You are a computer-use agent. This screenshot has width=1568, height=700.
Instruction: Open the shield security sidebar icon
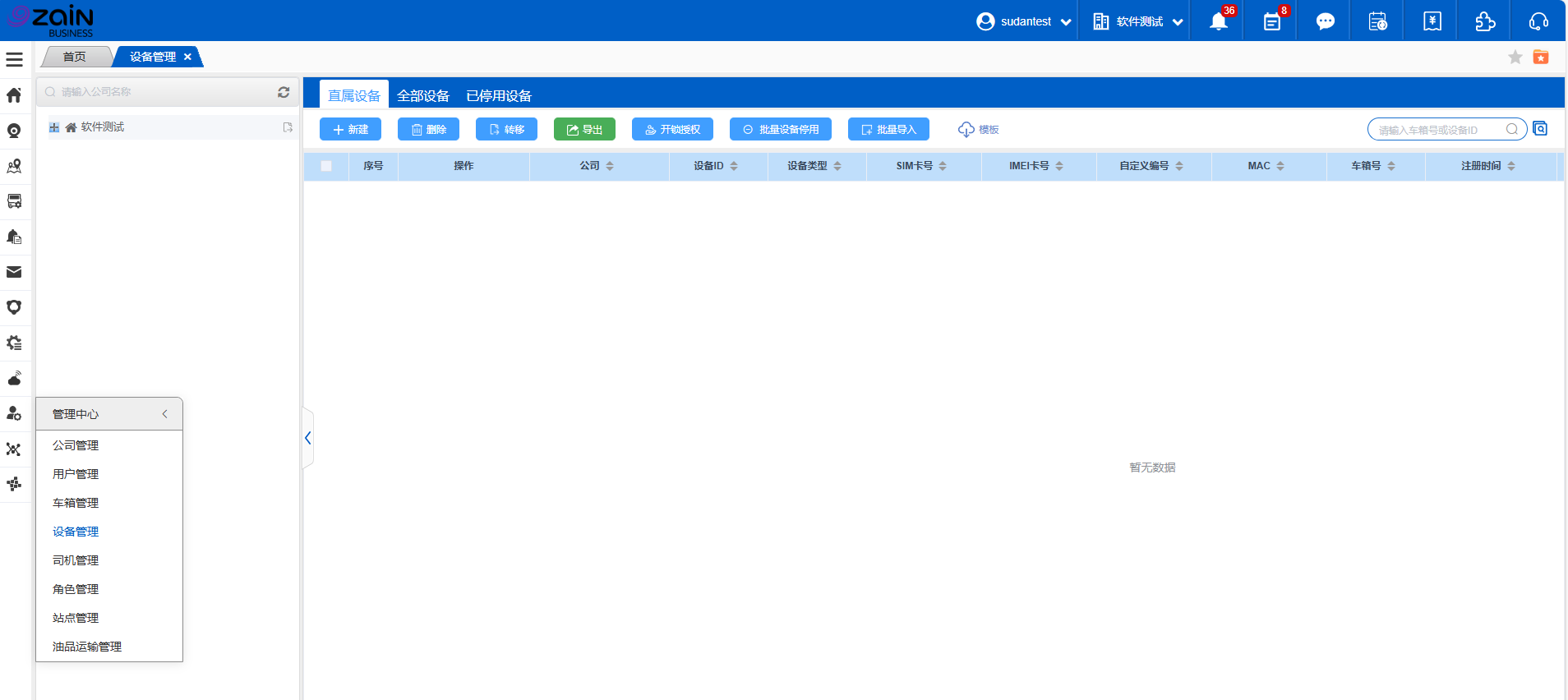click(x=14, y=307)
